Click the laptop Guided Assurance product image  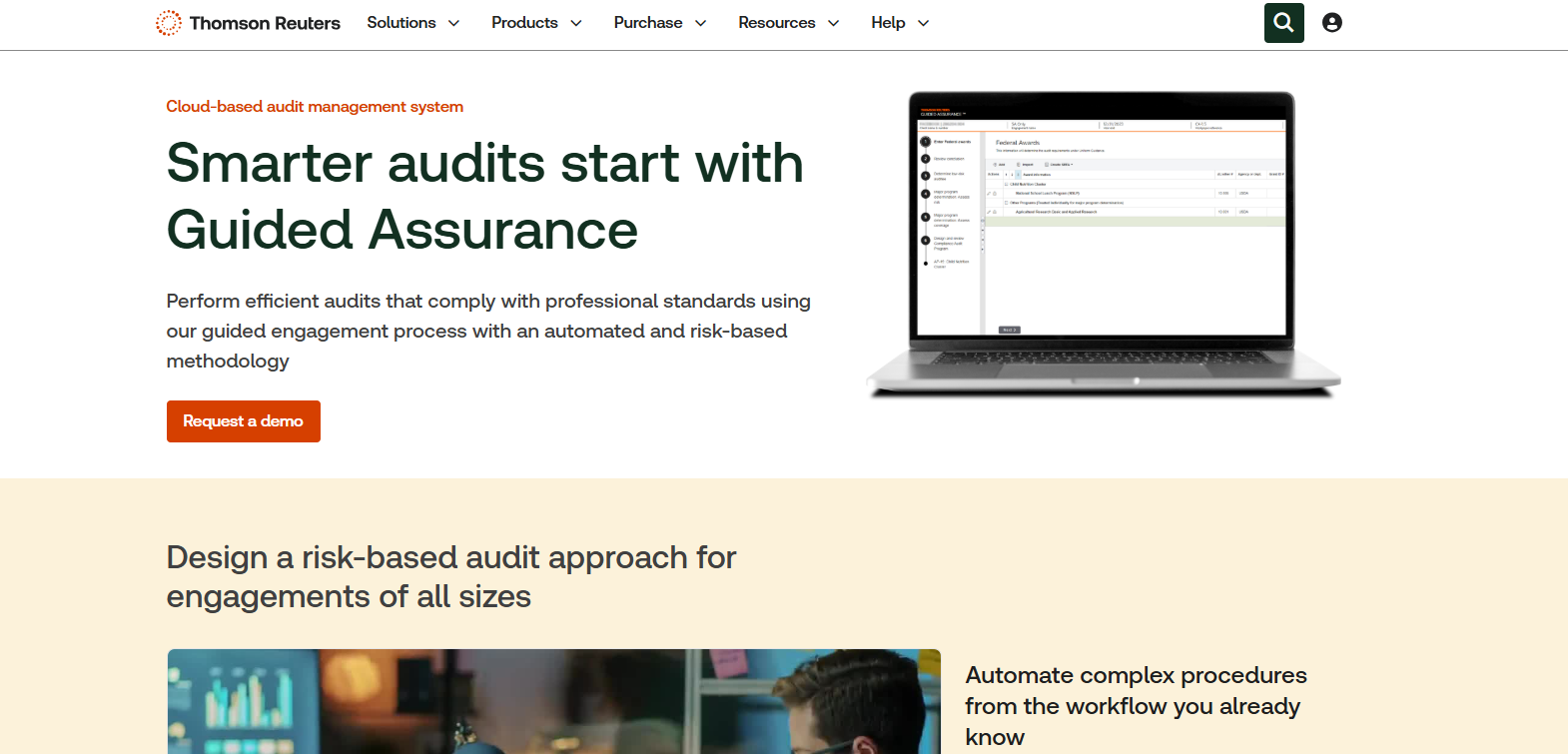1104,245
